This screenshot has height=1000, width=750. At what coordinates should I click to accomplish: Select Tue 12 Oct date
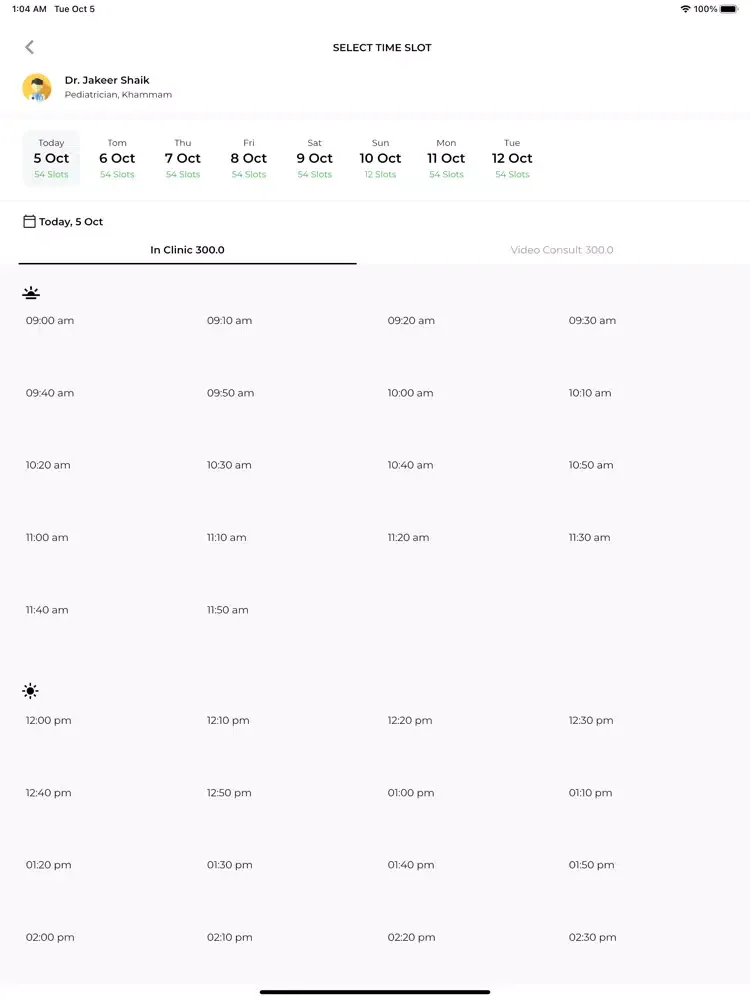pos(512,158)
